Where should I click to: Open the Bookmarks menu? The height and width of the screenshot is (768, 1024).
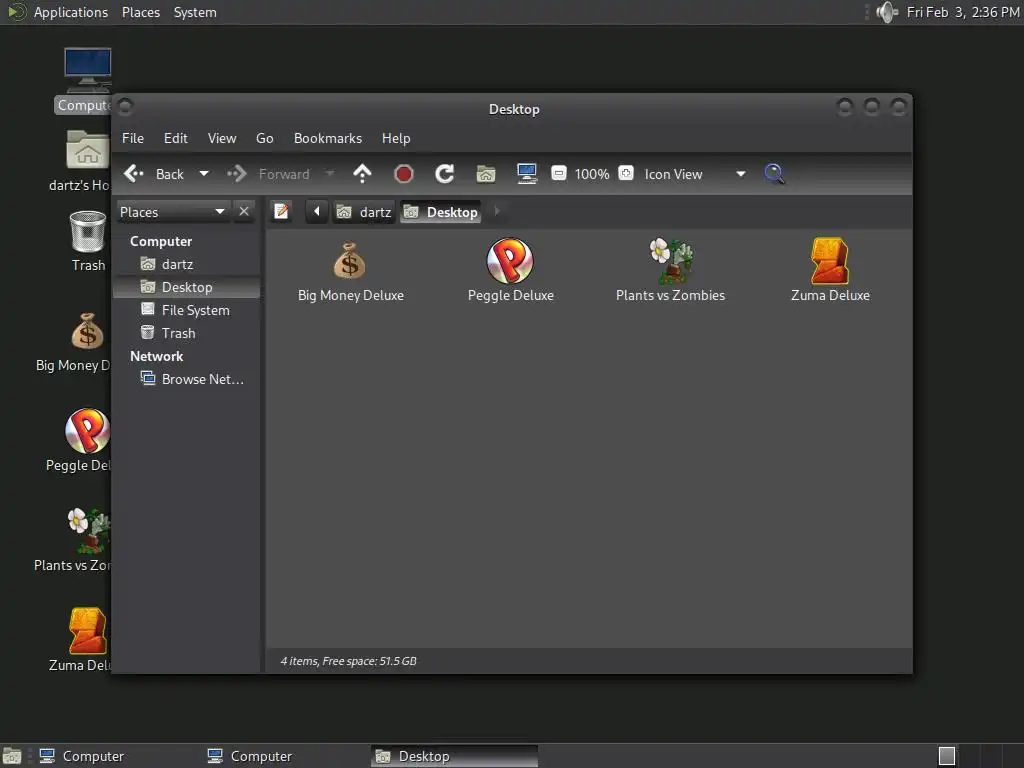pos(328,138)
